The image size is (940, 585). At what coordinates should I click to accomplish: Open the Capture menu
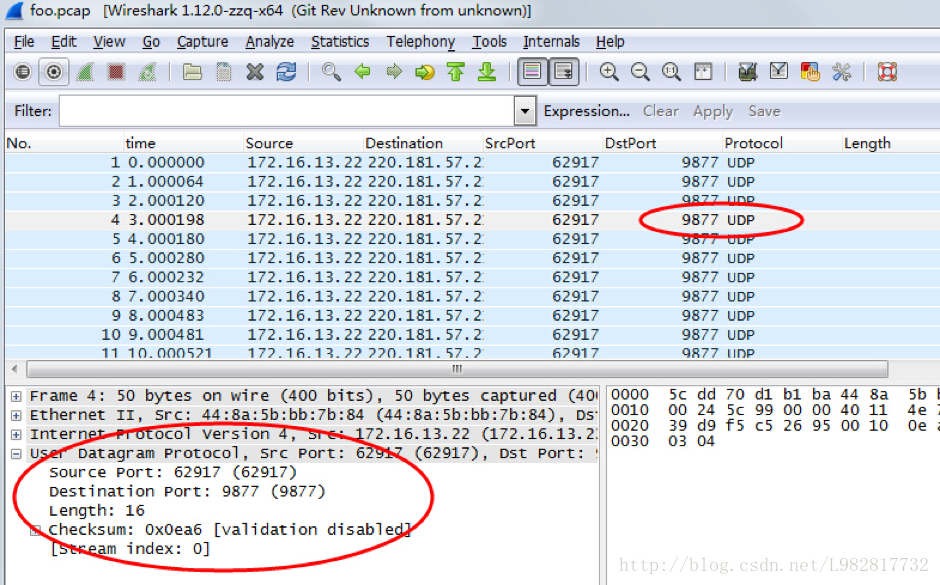point(202,41)
